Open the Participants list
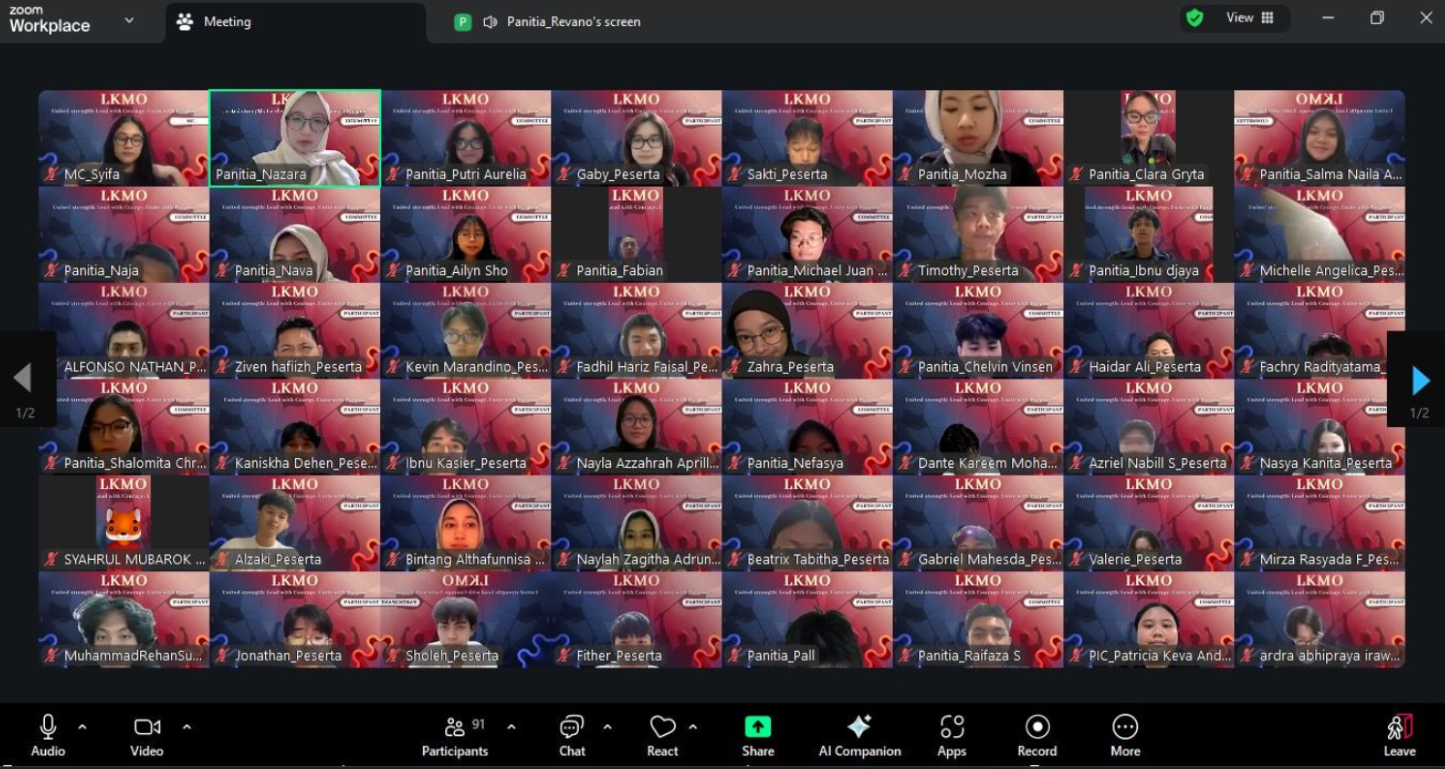This screenshot has width=1445, height=769. pos(455,736)
